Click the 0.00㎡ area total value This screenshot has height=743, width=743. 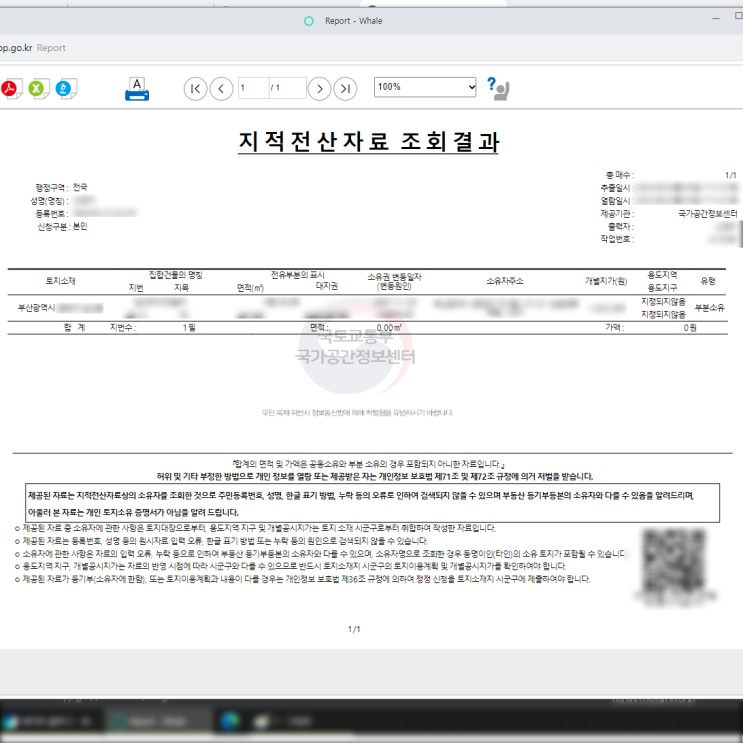pyautogui.click(x=389, y=328)
